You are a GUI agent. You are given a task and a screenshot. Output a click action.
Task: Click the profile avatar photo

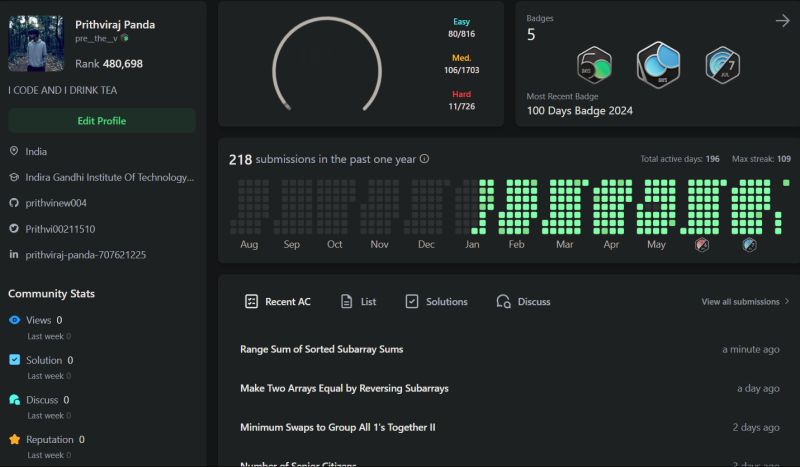36,43
